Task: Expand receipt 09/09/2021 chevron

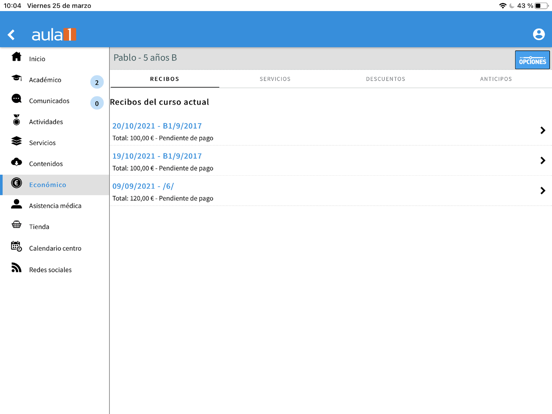Action: [542, 190]
